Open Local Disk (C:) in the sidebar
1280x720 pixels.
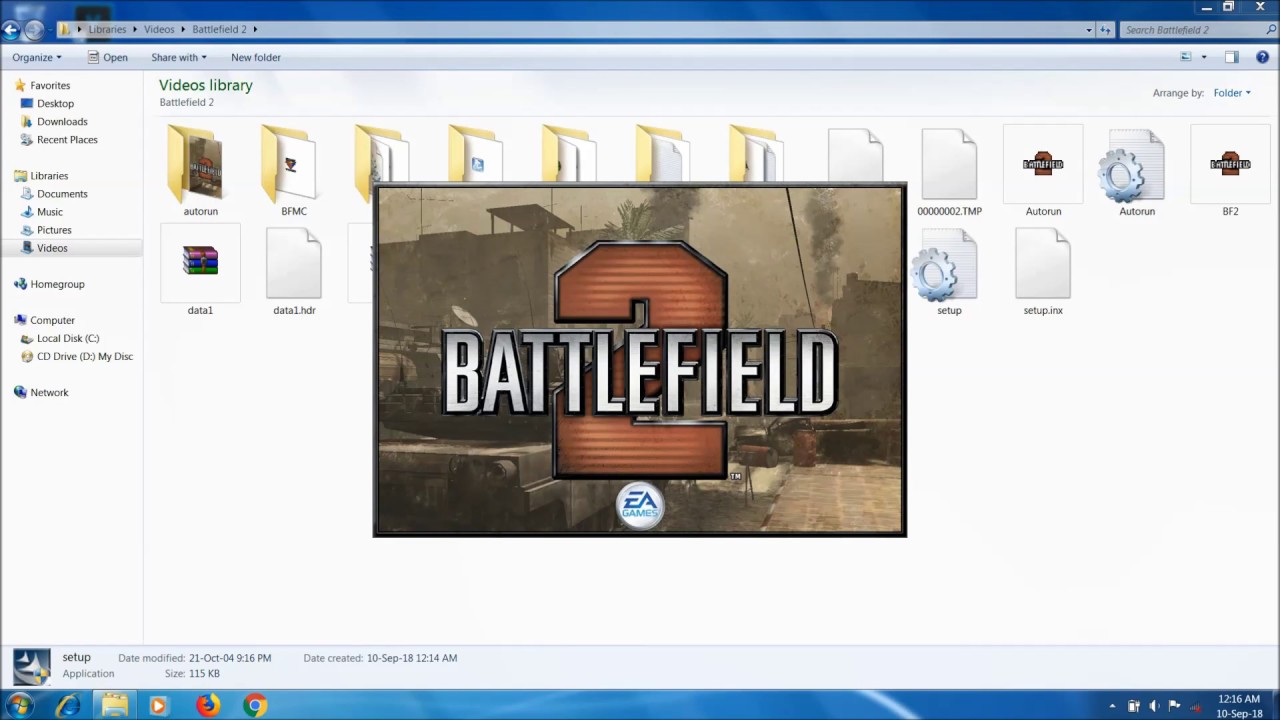pyautogui.click(x=68, y=338)
